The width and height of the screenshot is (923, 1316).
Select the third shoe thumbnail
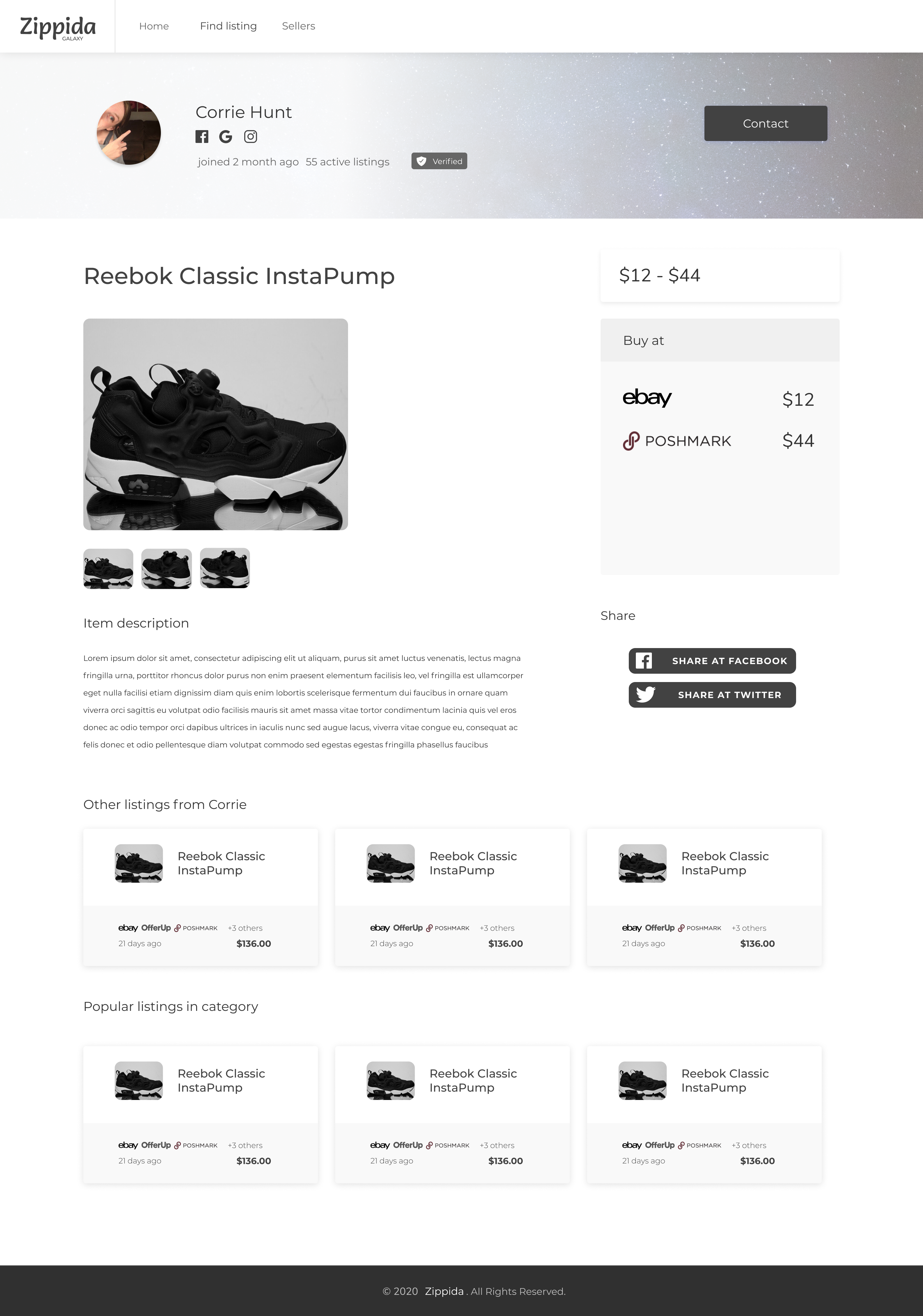point(225,569)
